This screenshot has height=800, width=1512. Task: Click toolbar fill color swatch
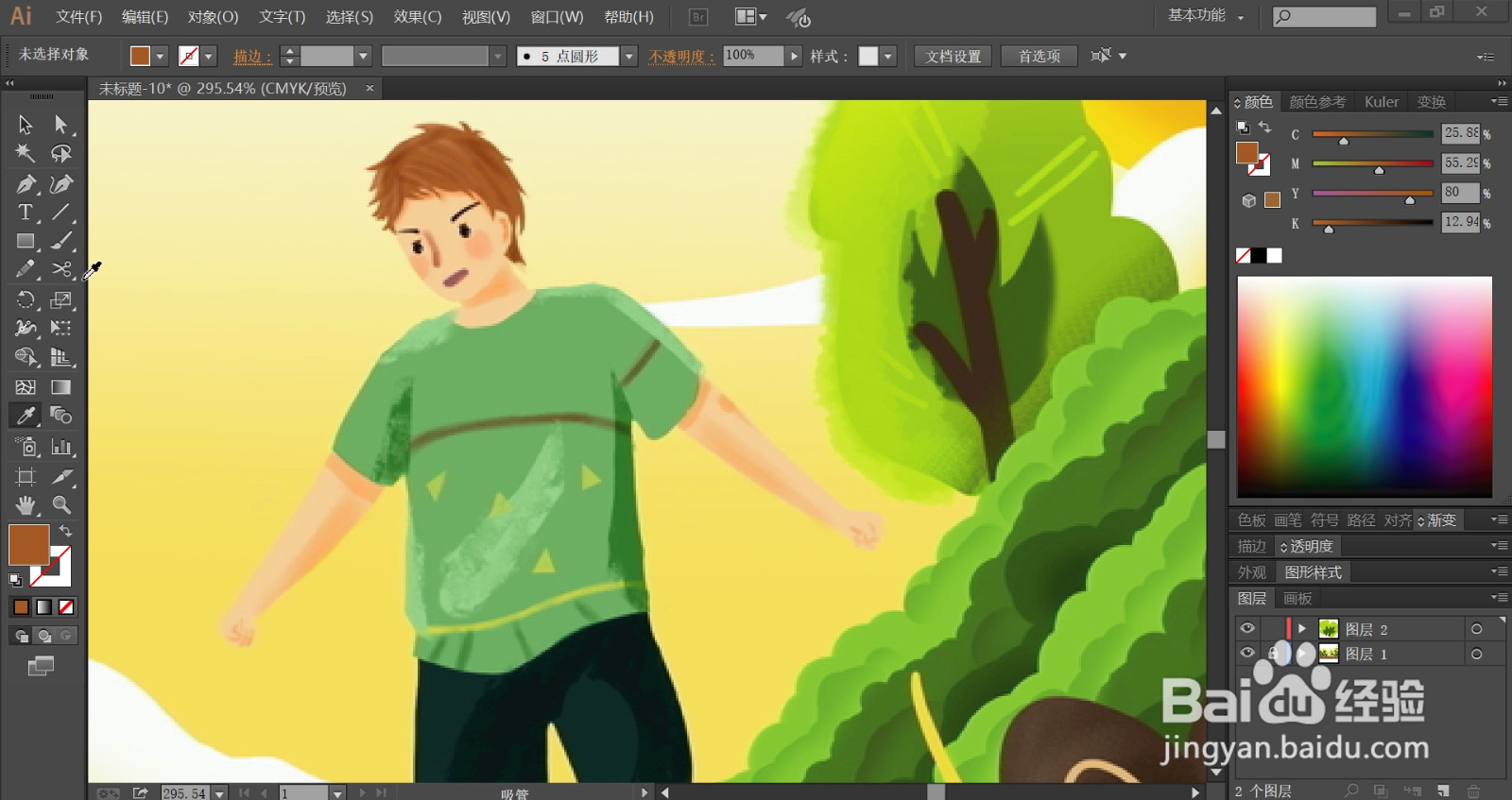pyautogui.click(x=28, y=545)
